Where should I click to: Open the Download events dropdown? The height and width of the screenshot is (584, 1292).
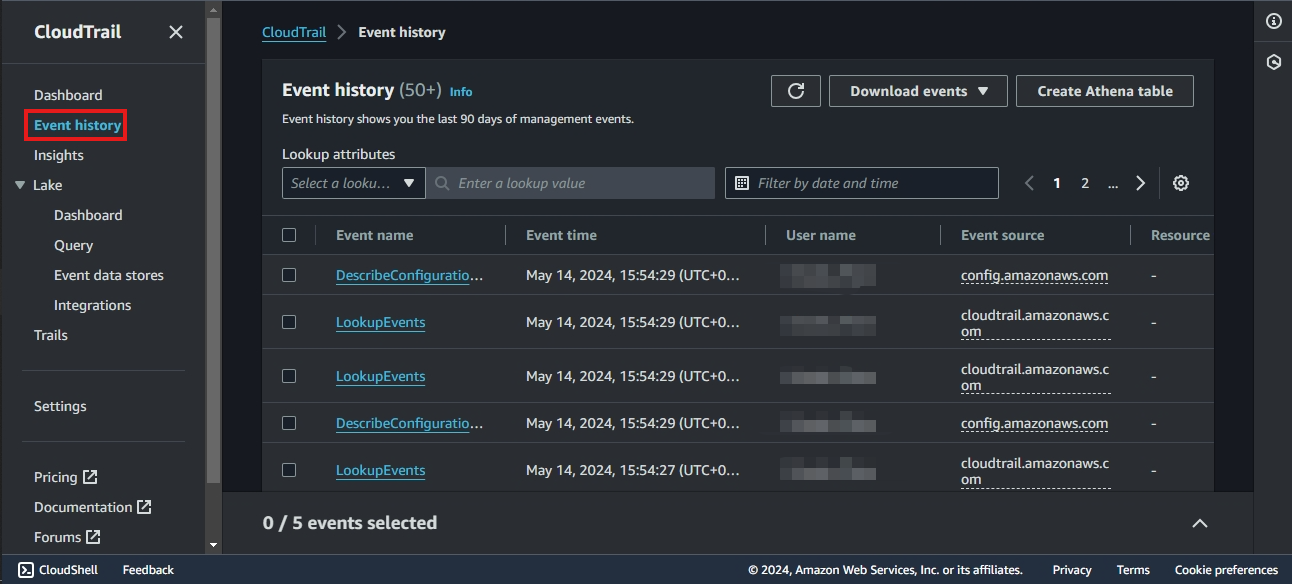(x=918, y=91)
